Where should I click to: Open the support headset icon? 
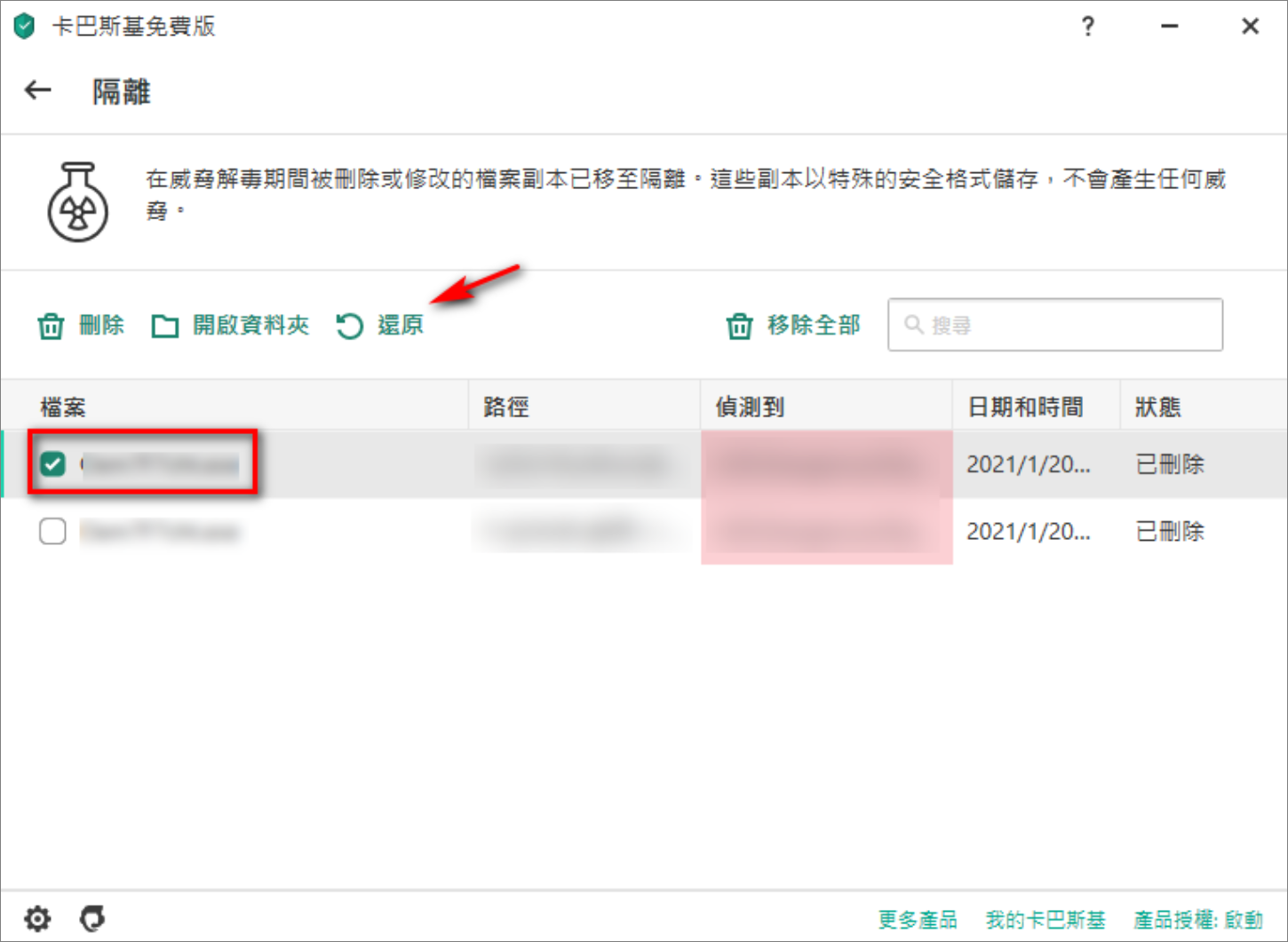point(92,918)
